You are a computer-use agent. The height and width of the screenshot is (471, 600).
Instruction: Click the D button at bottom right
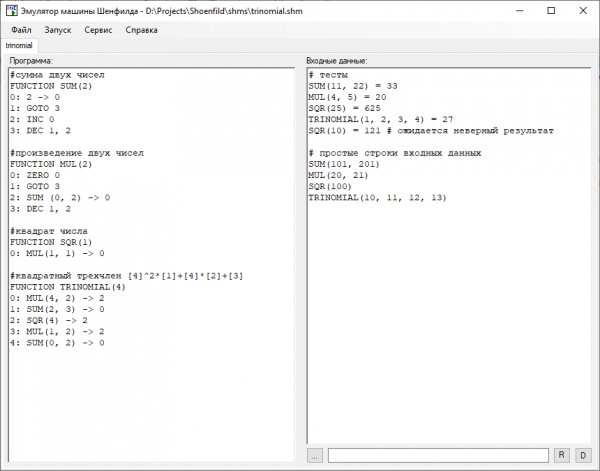coord(583,455)
